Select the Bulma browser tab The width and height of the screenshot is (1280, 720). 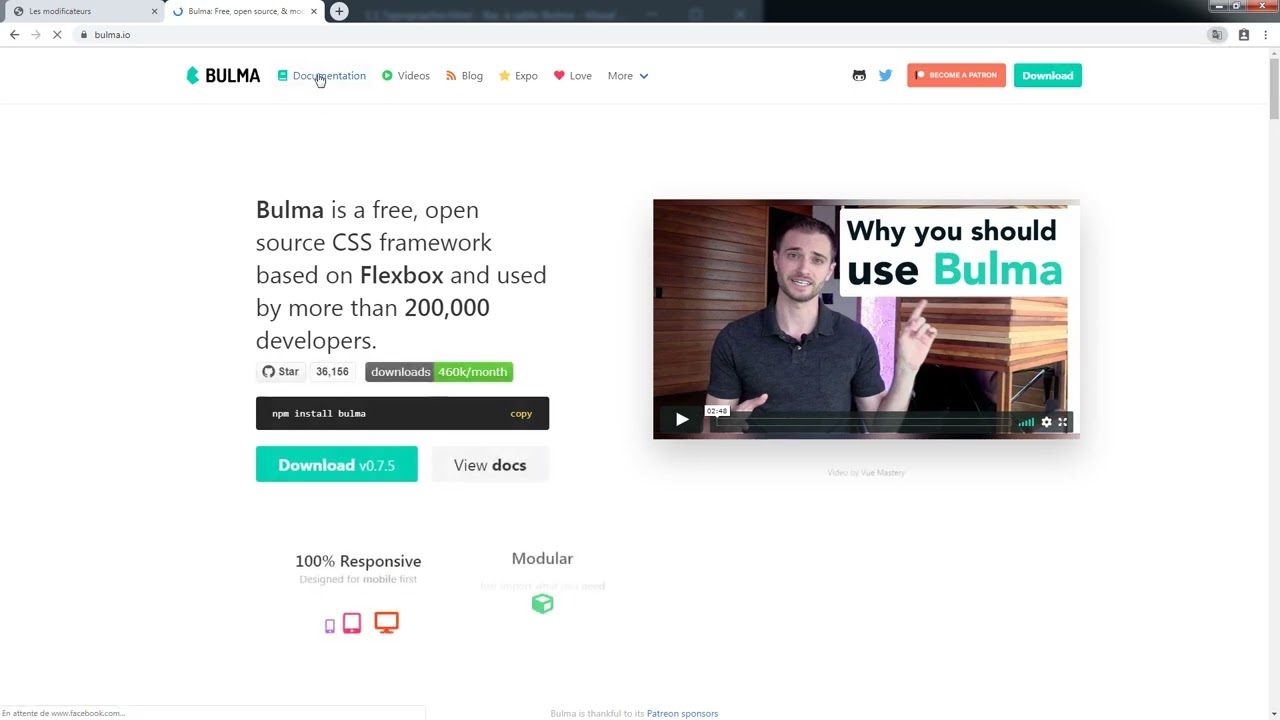click(x=245, y=11)
